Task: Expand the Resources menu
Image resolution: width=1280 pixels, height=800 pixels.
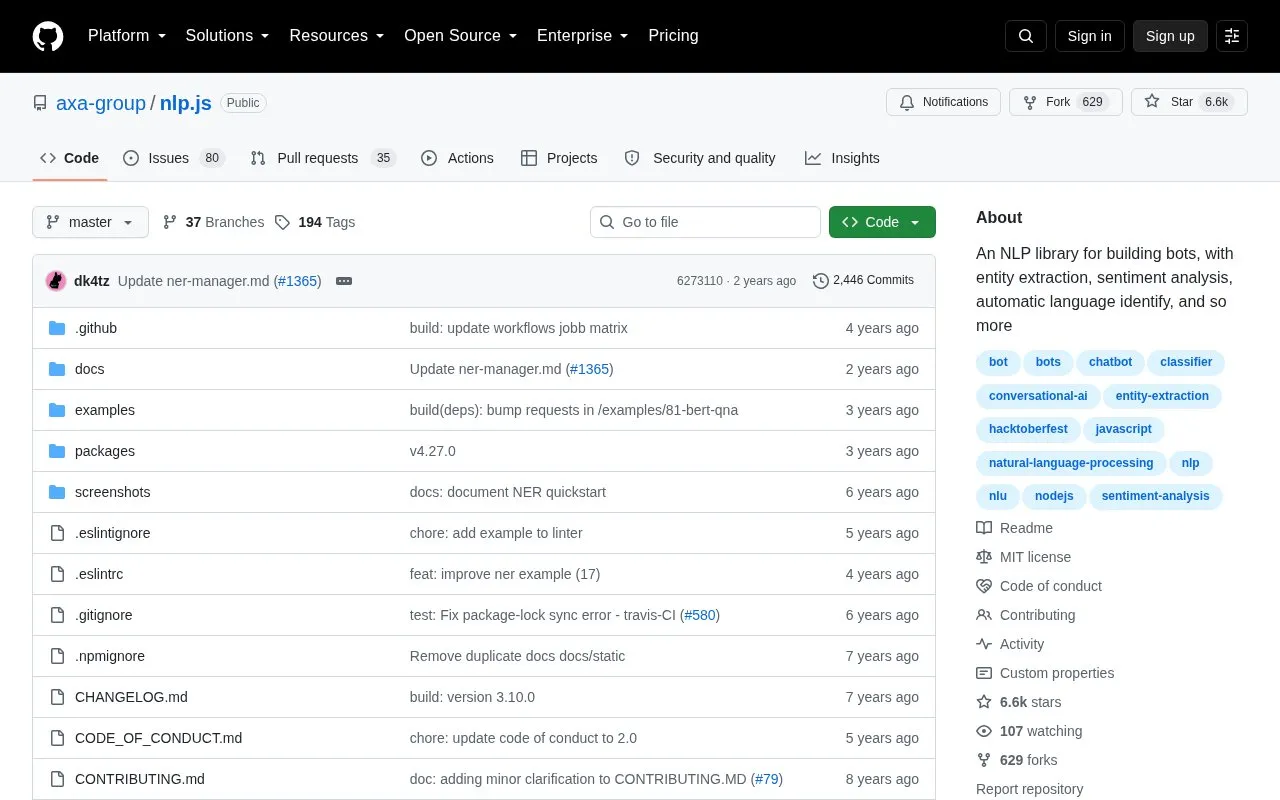Action: 337,36
